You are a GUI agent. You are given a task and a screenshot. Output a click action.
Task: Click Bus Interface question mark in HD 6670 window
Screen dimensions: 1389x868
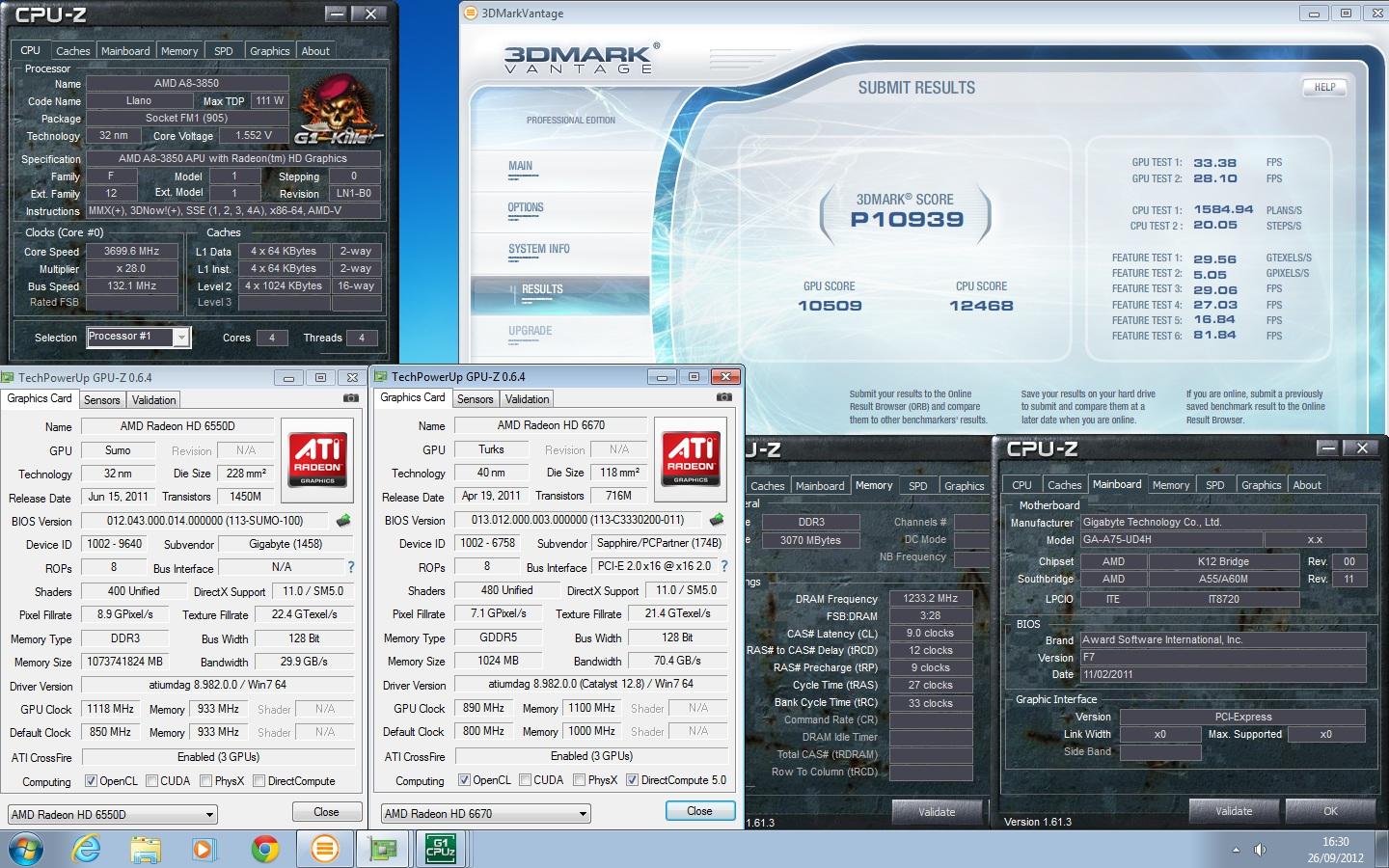coord(724,566)
